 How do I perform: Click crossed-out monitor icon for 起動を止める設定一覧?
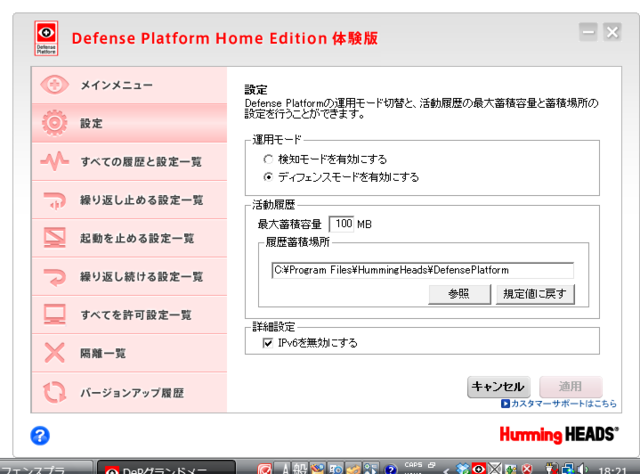[x=55, y=238]
